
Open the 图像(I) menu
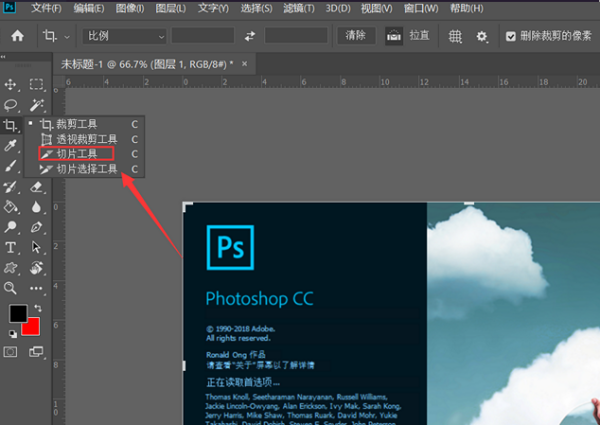pos(130,8)
